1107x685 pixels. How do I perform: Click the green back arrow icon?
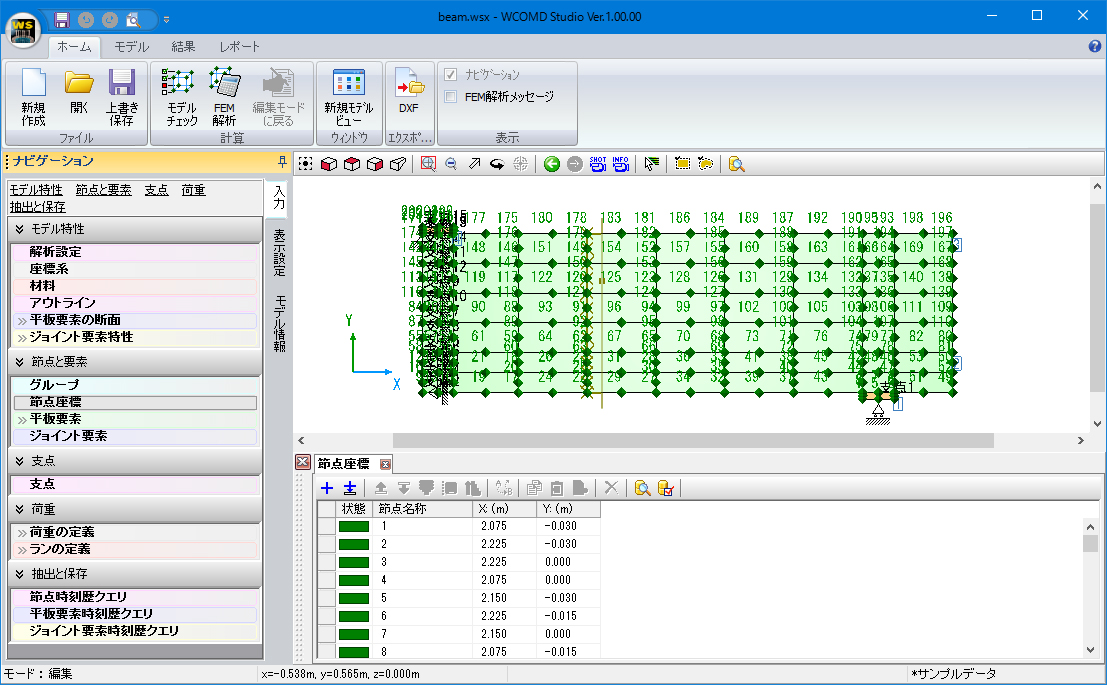[551, 164]
